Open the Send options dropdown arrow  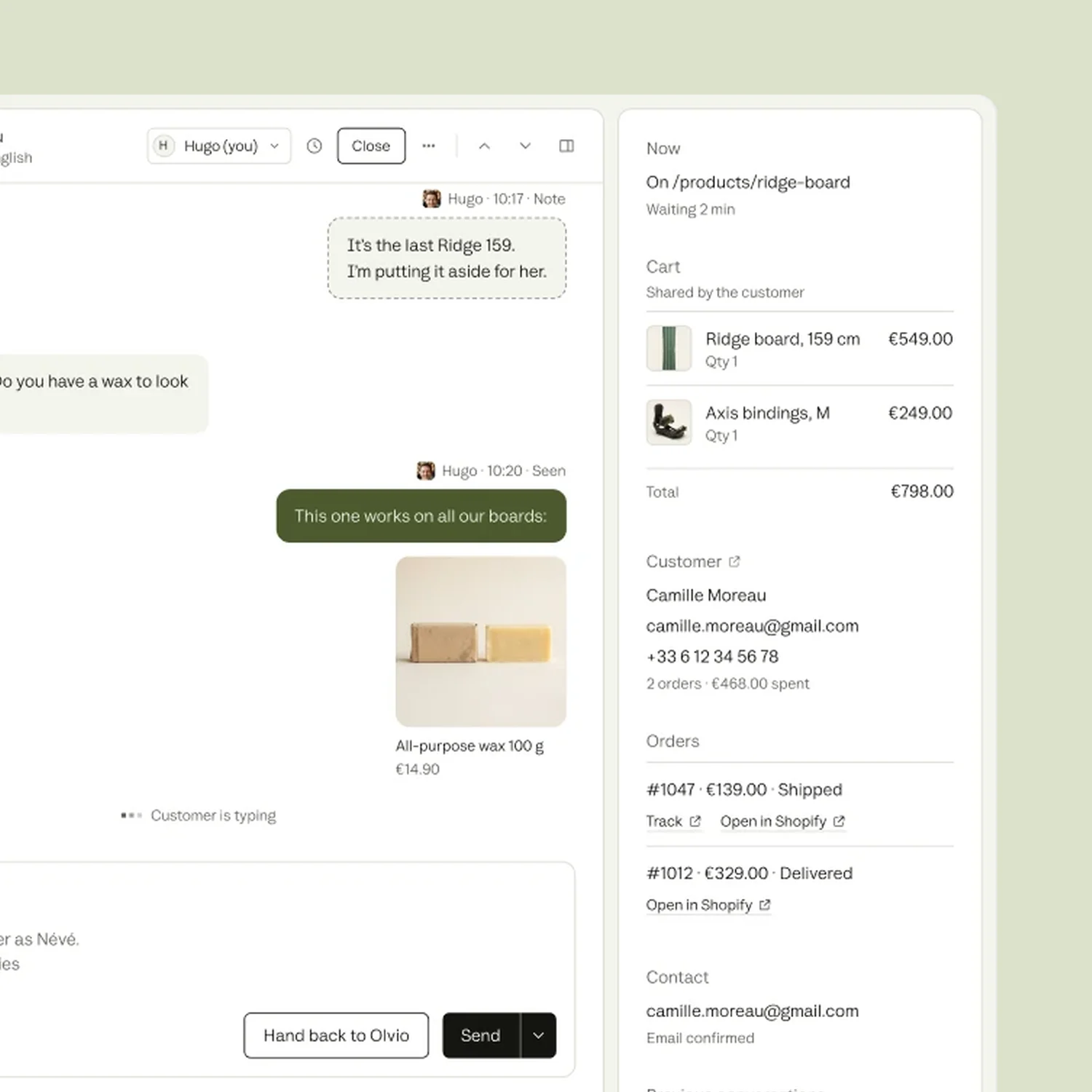pyautogui.click(x=539, y=1035)
